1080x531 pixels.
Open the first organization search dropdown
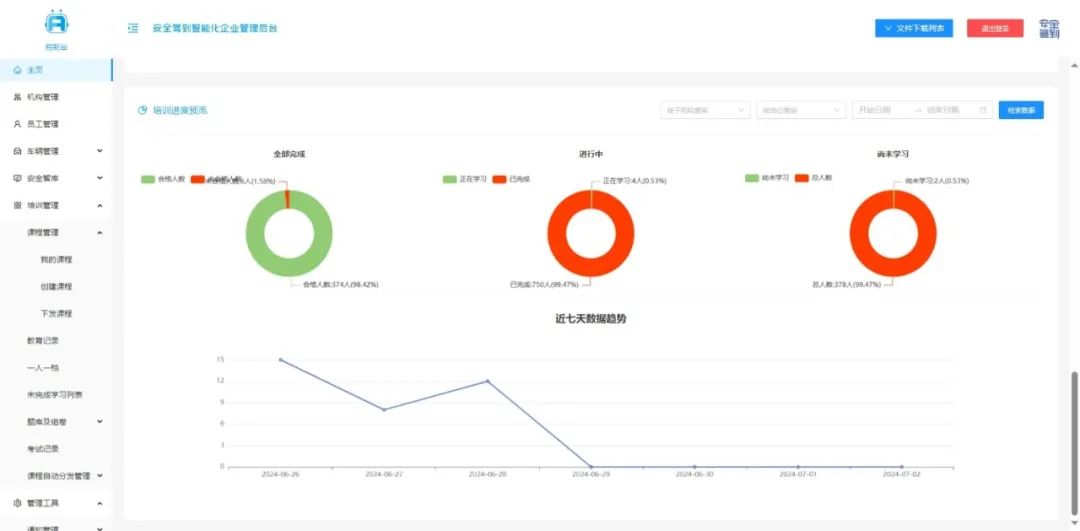(704, 110)
